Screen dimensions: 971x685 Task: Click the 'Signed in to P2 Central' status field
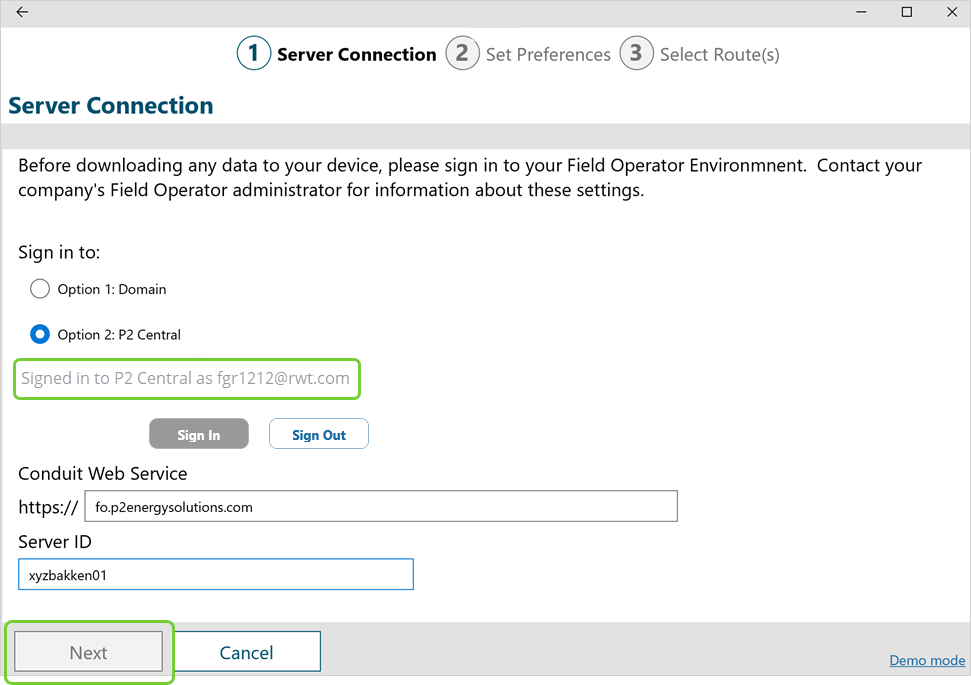186,379
